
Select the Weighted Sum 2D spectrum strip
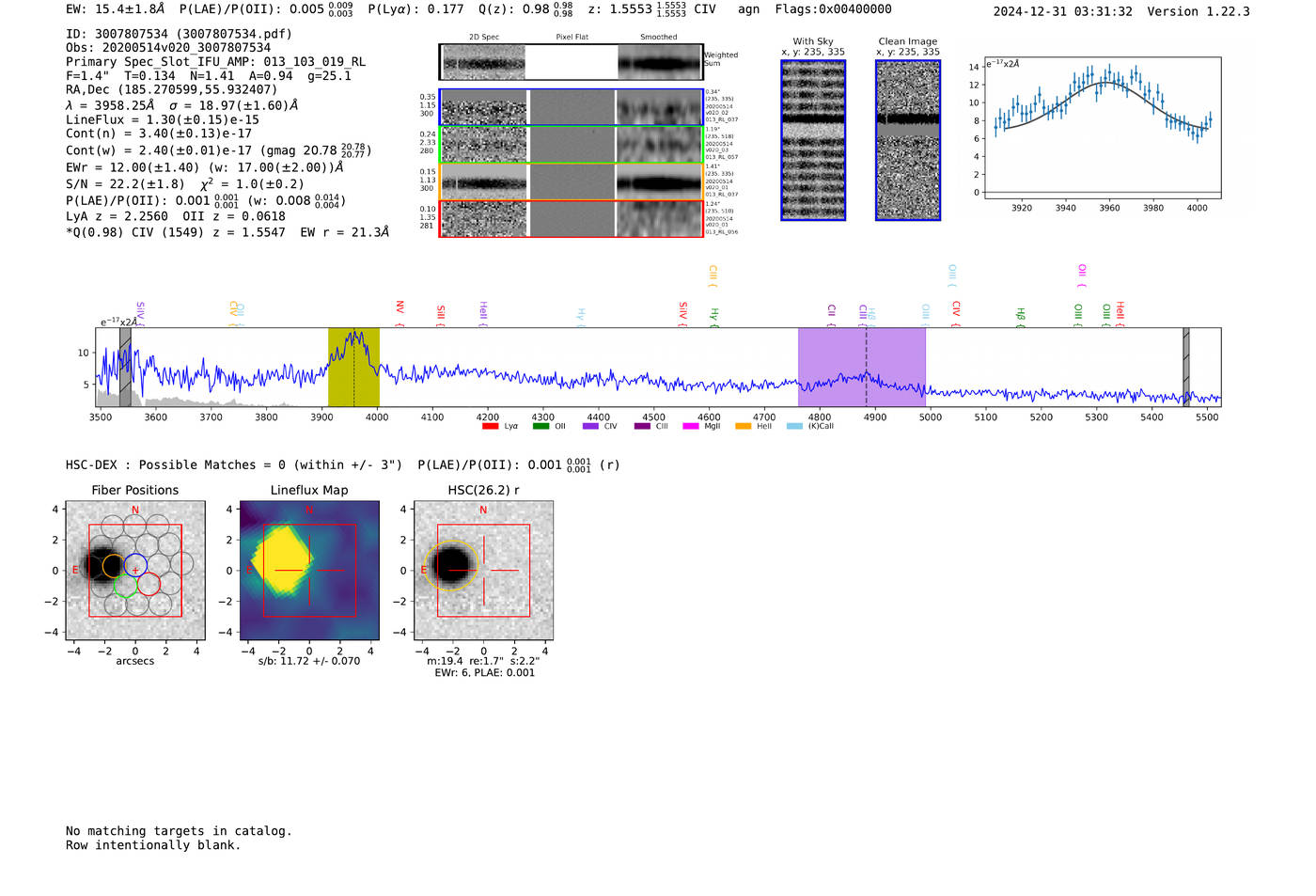[x=572, y=62]
